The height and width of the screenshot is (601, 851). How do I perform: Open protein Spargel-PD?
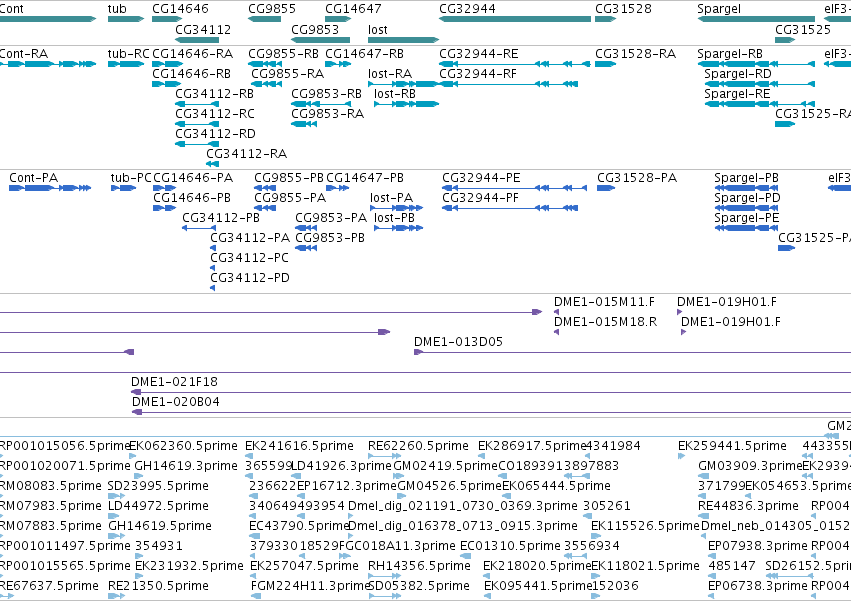(746, 208)
